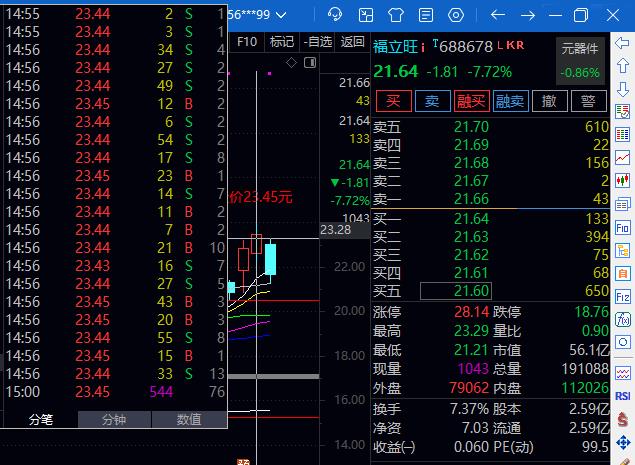The width and height of the screenshot is (635, 465).
Task: Switch to the 分钟 tab
Action: 114,419
